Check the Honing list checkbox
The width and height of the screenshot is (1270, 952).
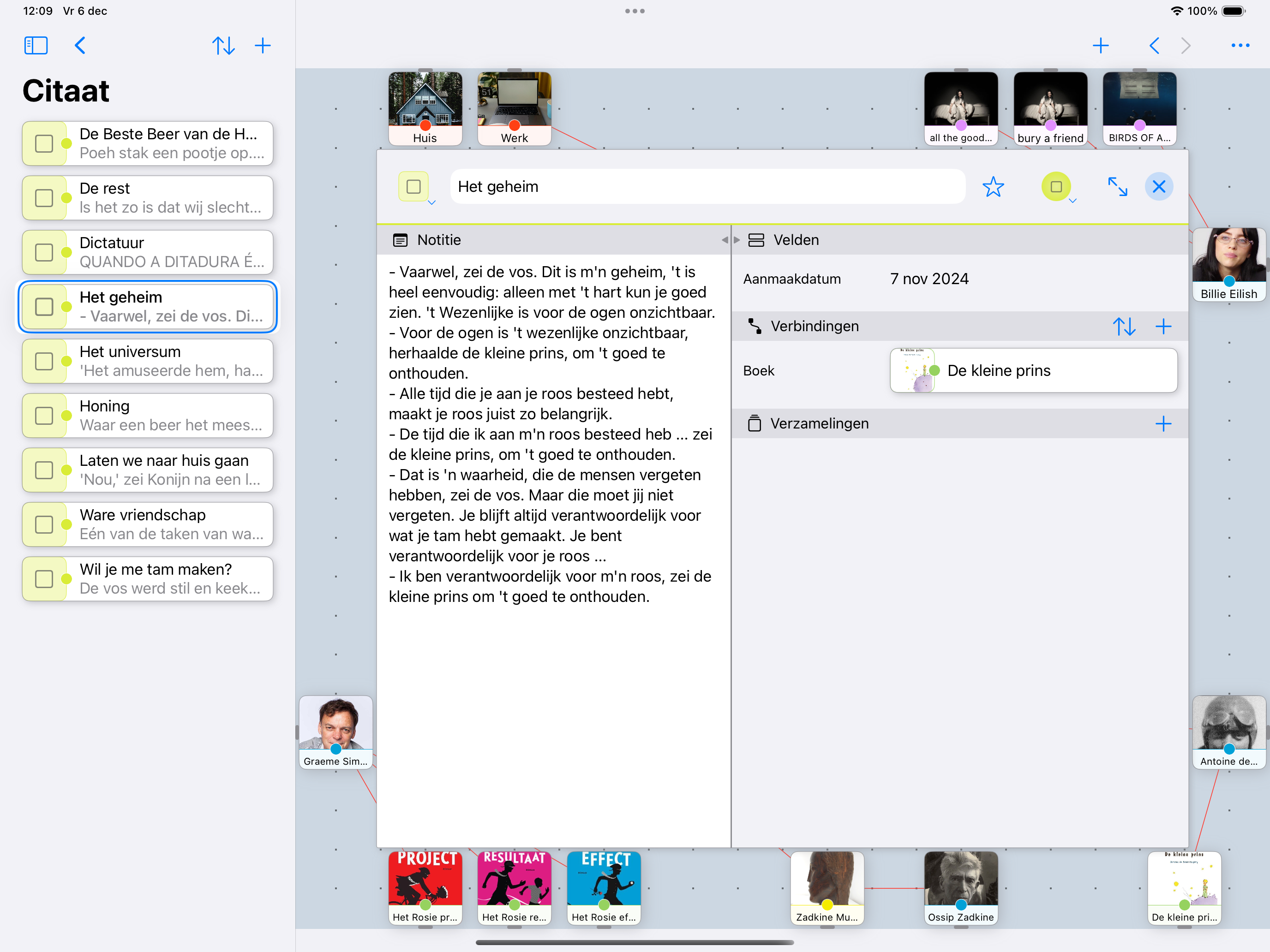pyautogui.click(x=44, y=416)
